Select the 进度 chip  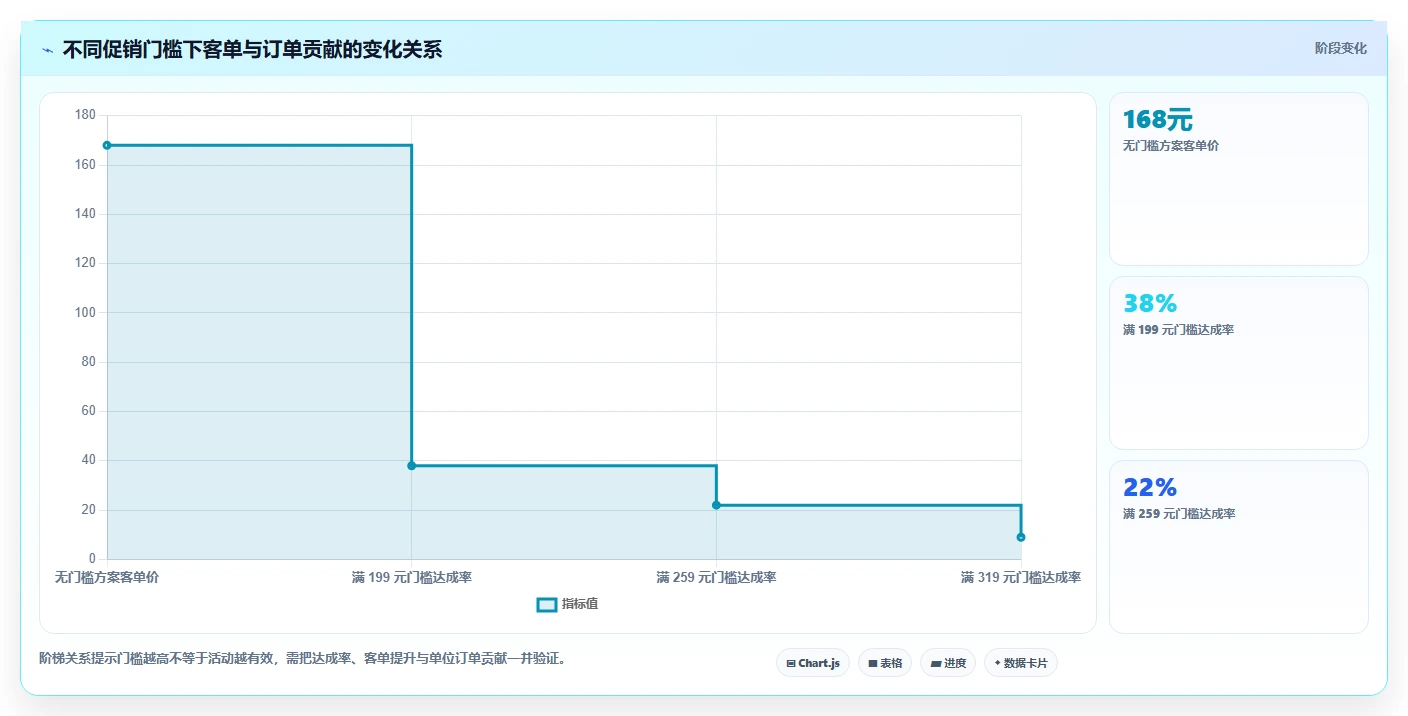948,663
